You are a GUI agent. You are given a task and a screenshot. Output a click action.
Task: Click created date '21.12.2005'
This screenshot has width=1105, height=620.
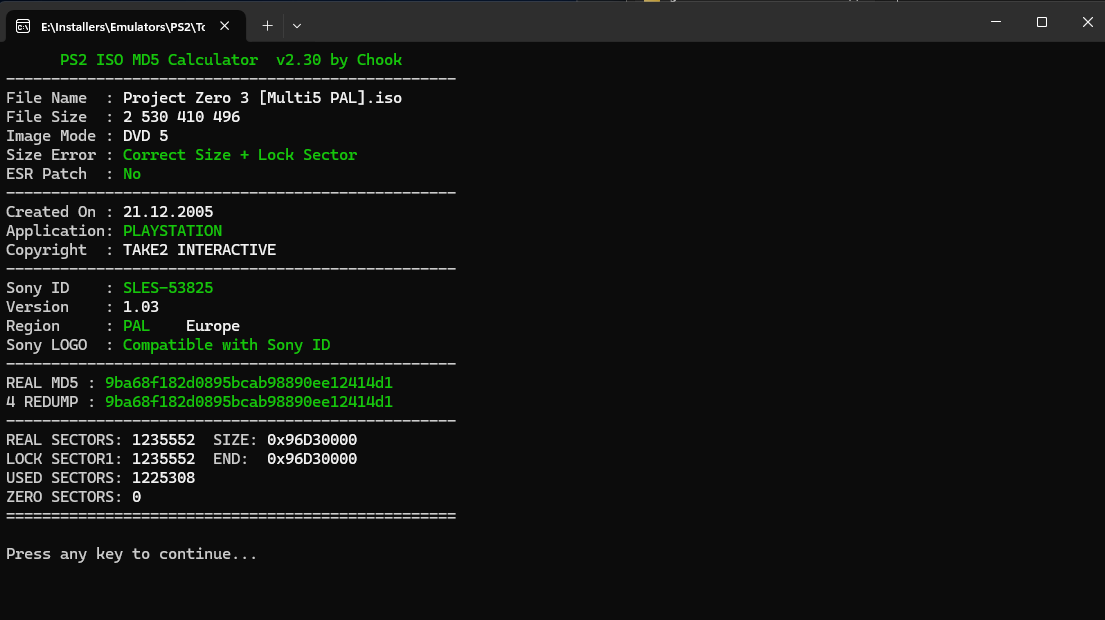(x=168, y=212)
